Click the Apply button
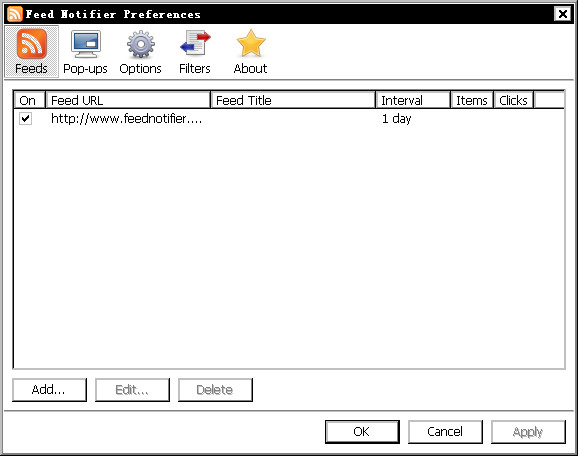Viewport: 578px width, 456px height. (528, 432)
